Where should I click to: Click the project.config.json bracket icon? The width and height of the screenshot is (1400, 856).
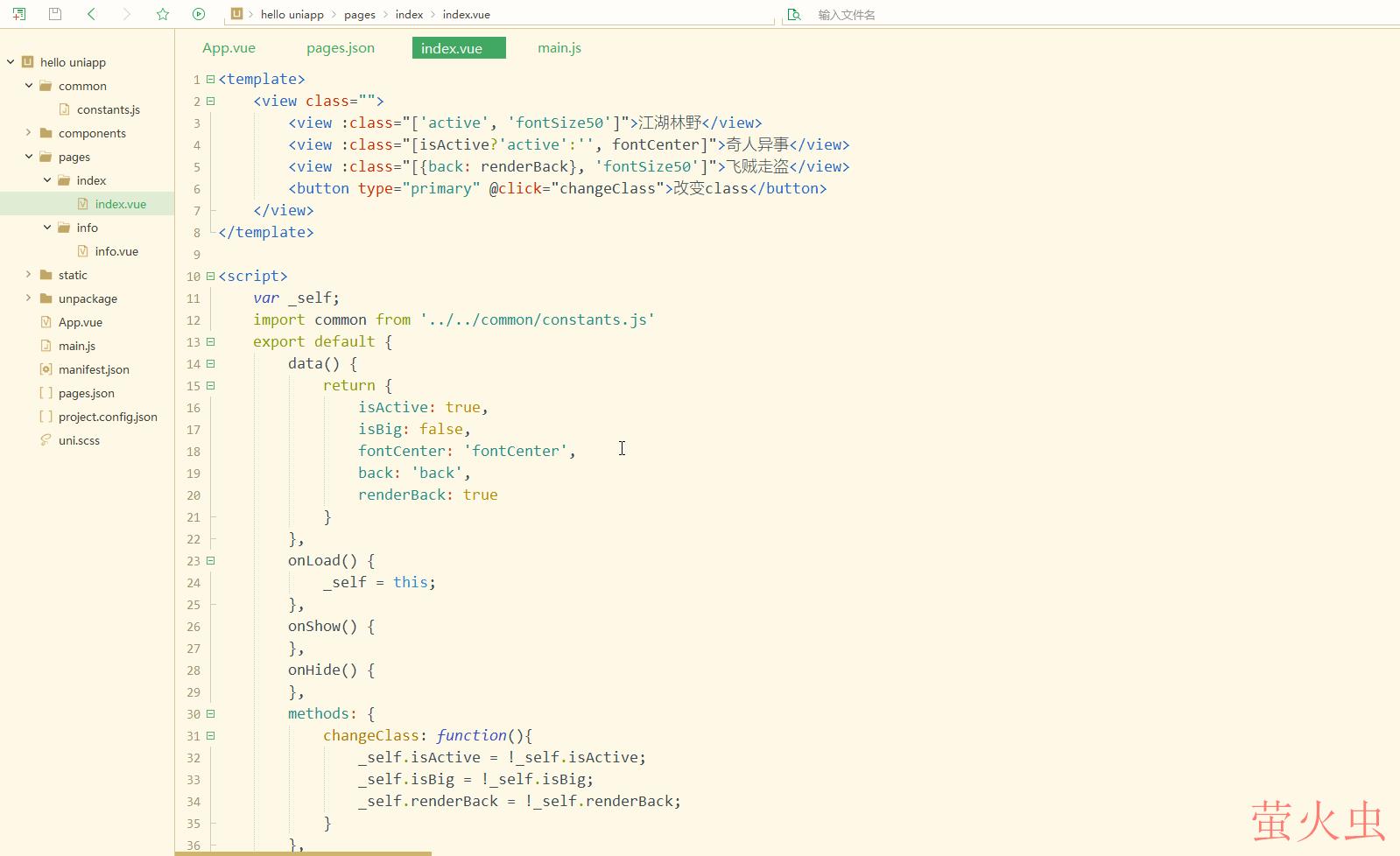pos(46,417)
